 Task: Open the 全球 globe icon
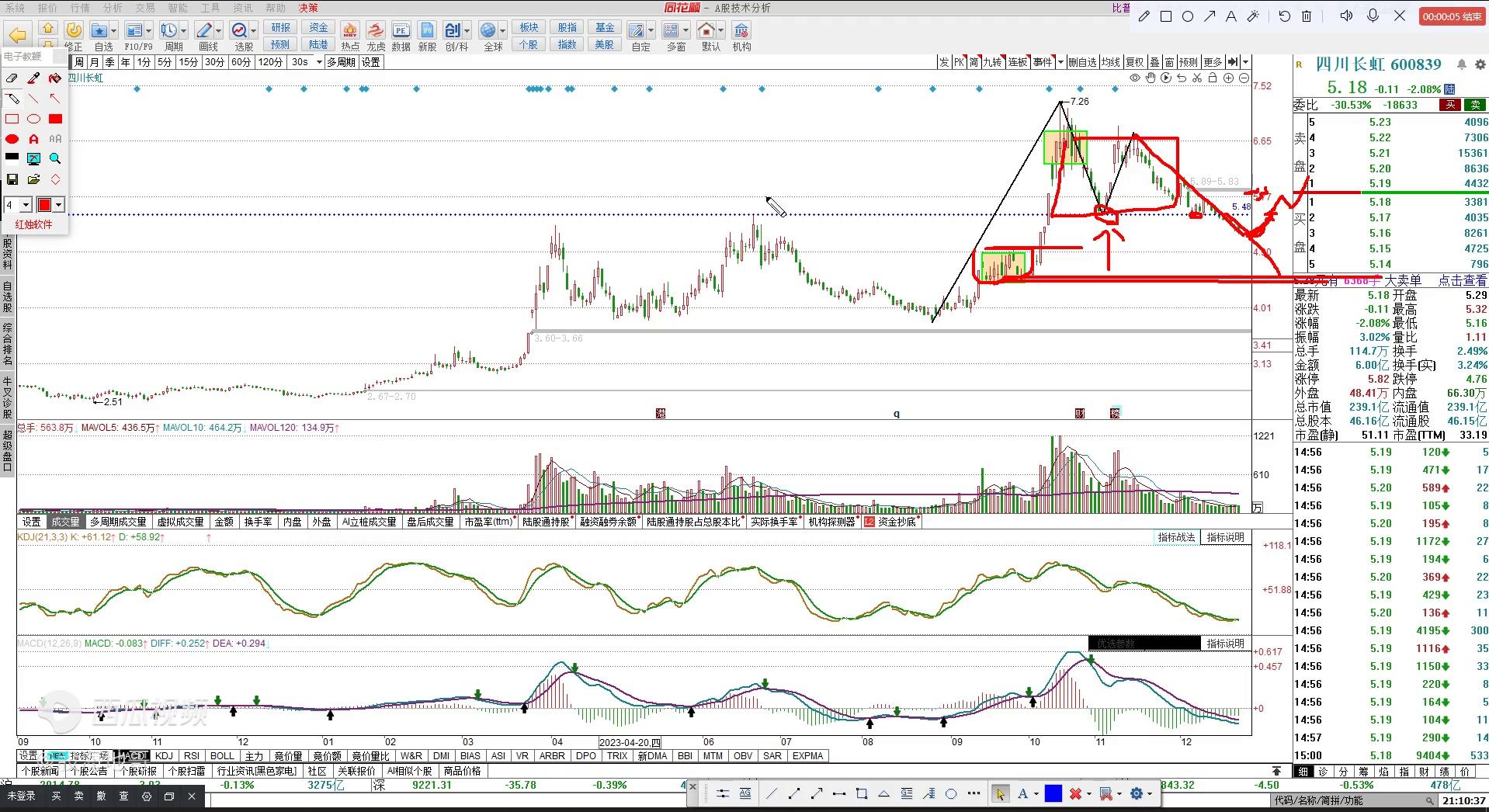point(488,30)
